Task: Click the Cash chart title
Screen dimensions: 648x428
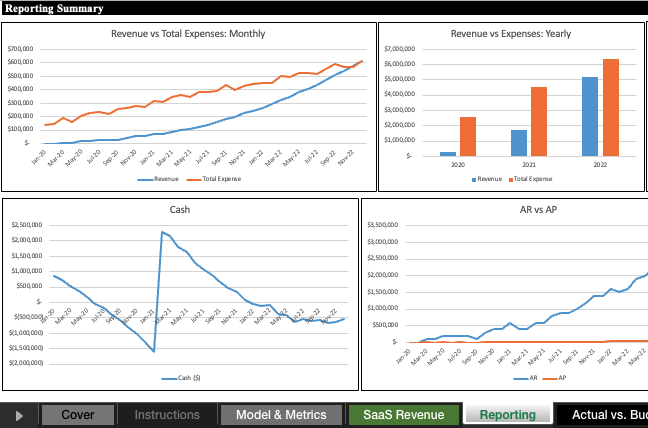Action: tap(180, 210)
